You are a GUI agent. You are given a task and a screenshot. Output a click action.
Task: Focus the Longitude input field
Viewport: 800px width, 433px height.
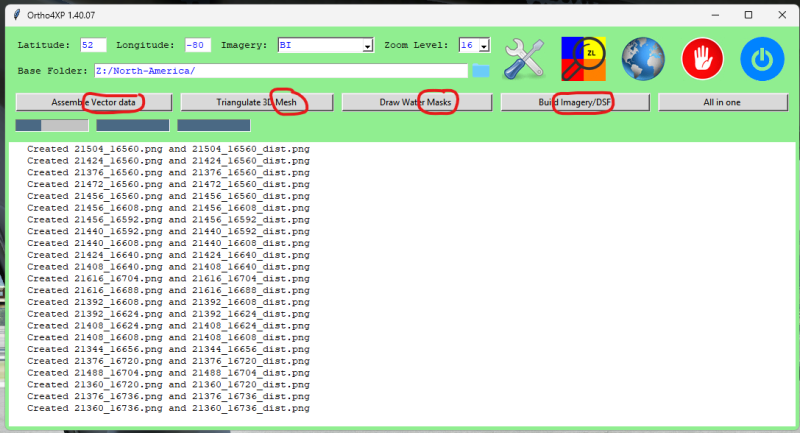[x=197, y=45]
